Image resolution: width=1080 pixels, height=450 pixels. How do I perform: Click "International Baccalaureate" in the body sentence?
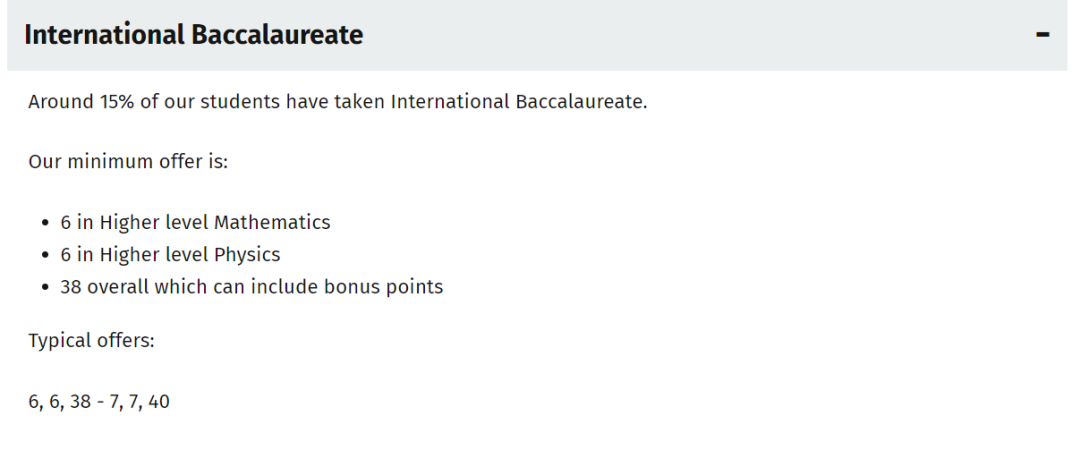click(x=519, y=102)
